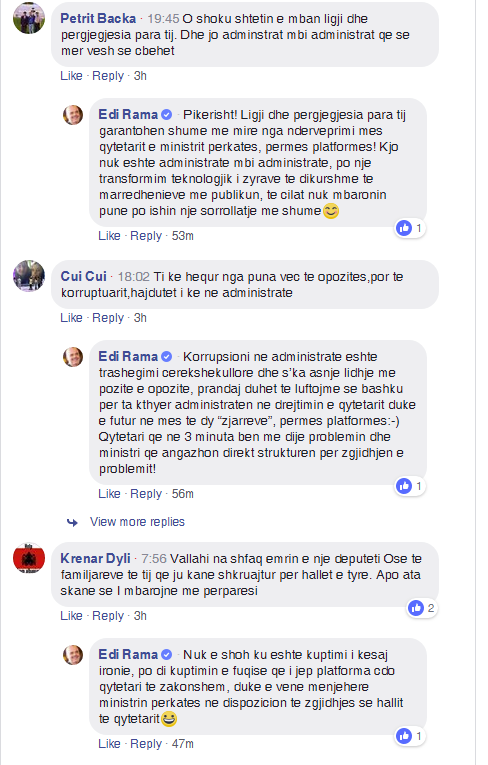
Task: Click Cui Cui's avatar image
Action: click(x=29, y=276)
